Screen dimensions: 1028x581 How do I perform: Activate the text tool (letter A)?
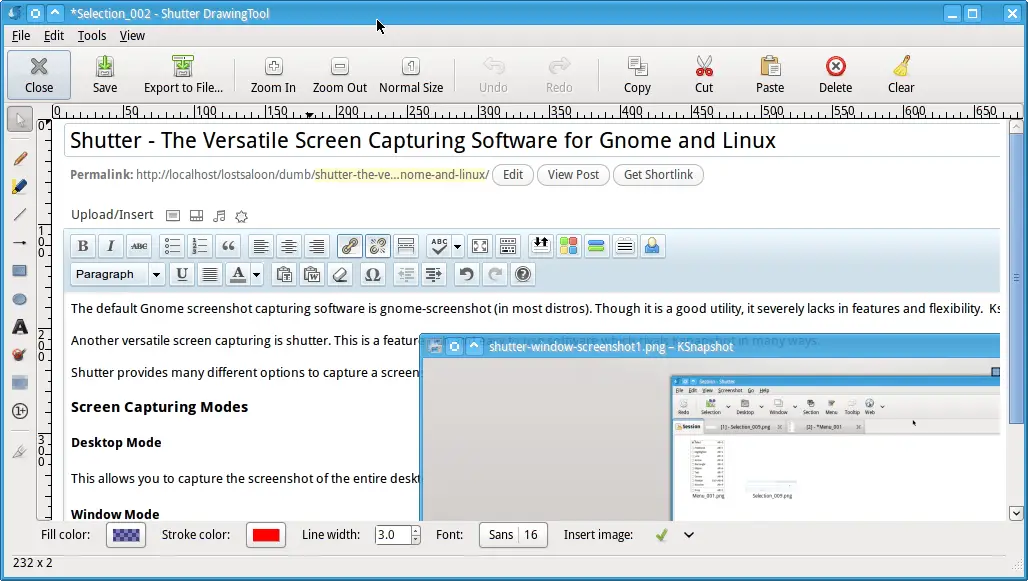[20, 327]
